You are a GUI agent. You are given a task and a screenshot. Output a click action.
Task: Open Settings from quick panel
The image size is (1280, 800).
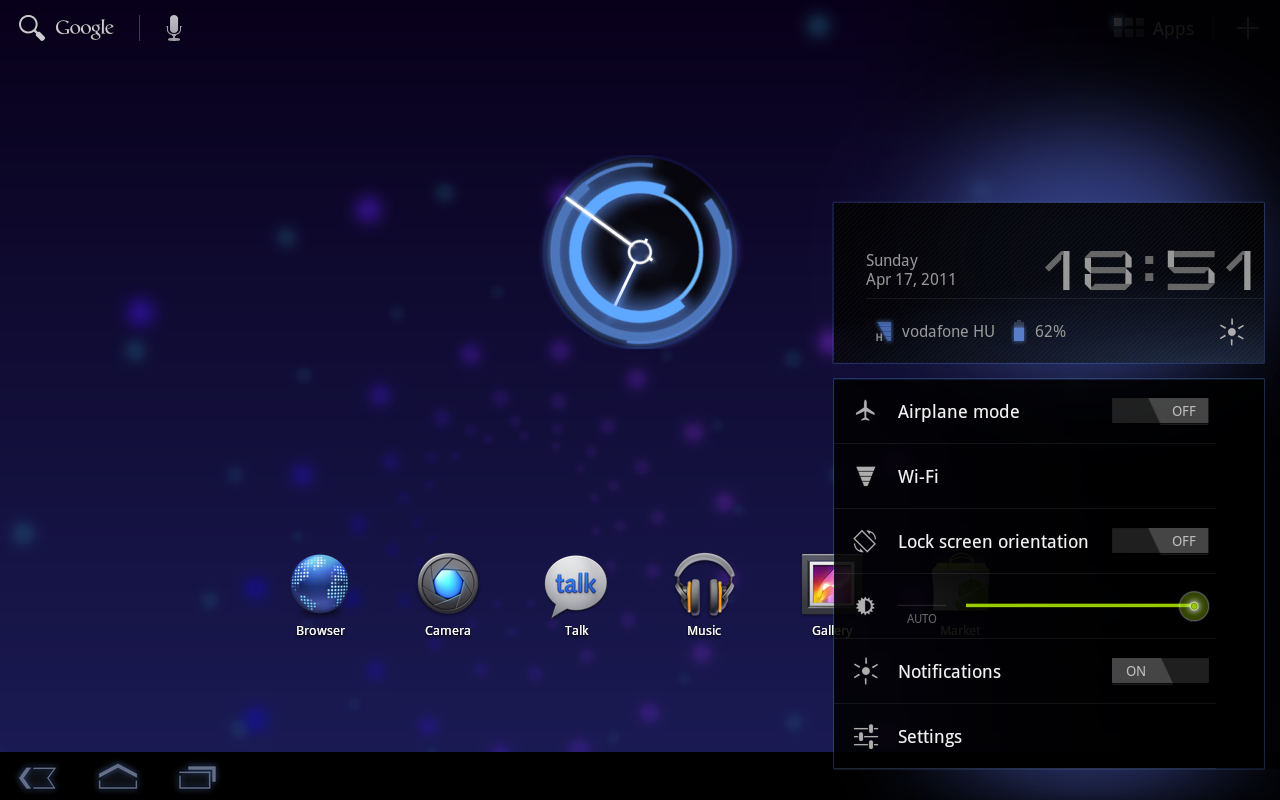click(1025, 736)
